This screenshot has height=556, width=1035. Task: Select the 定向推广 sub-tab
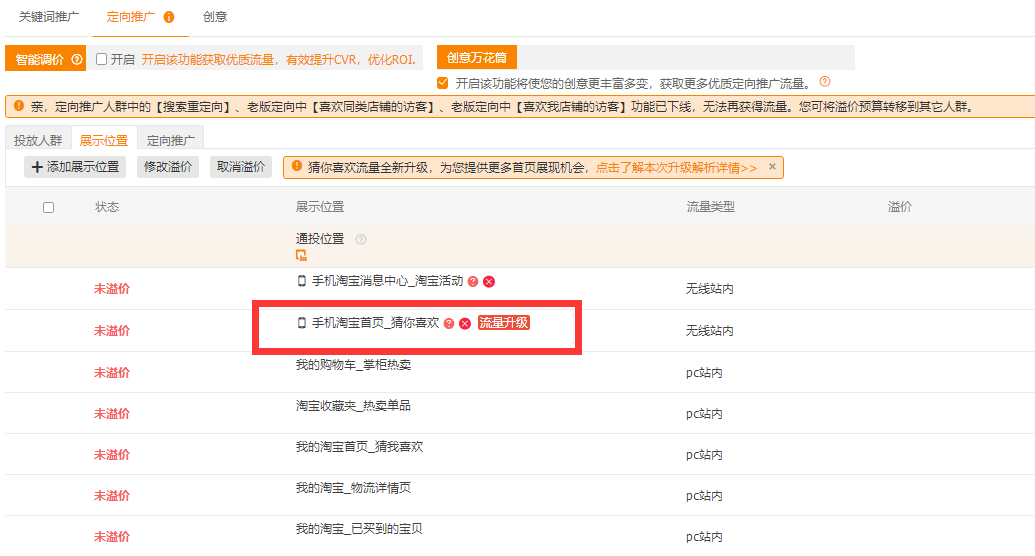pyautogui.click(x=171, y=140)
